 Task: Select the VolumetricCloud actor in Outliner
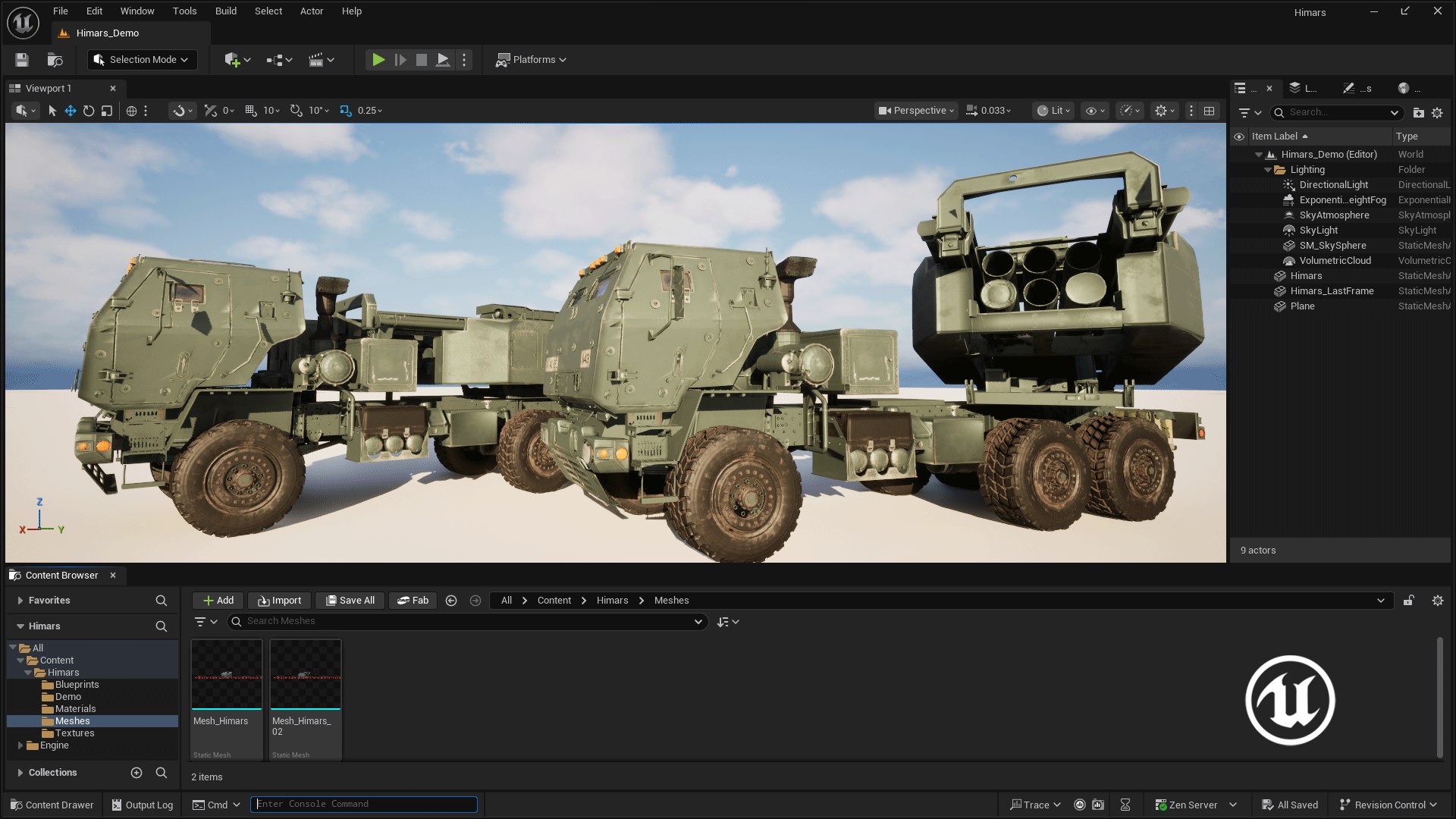pos(1335,261)
